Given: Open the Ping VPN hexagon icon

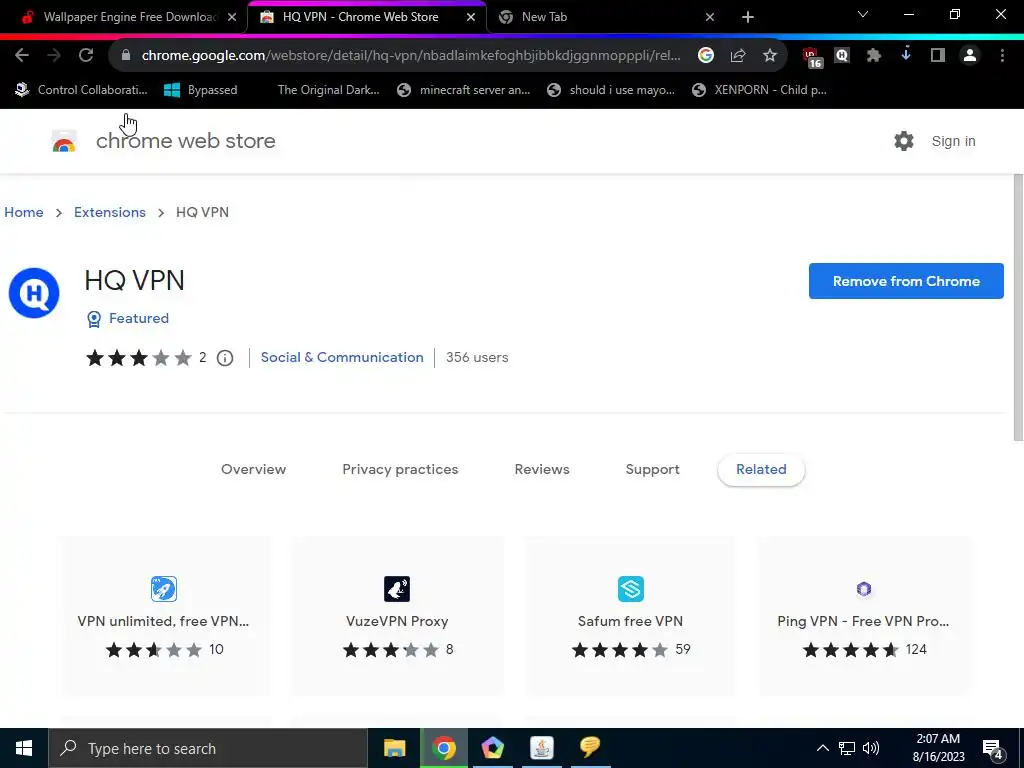Looking at the screenshot, I should click(863, 589).
